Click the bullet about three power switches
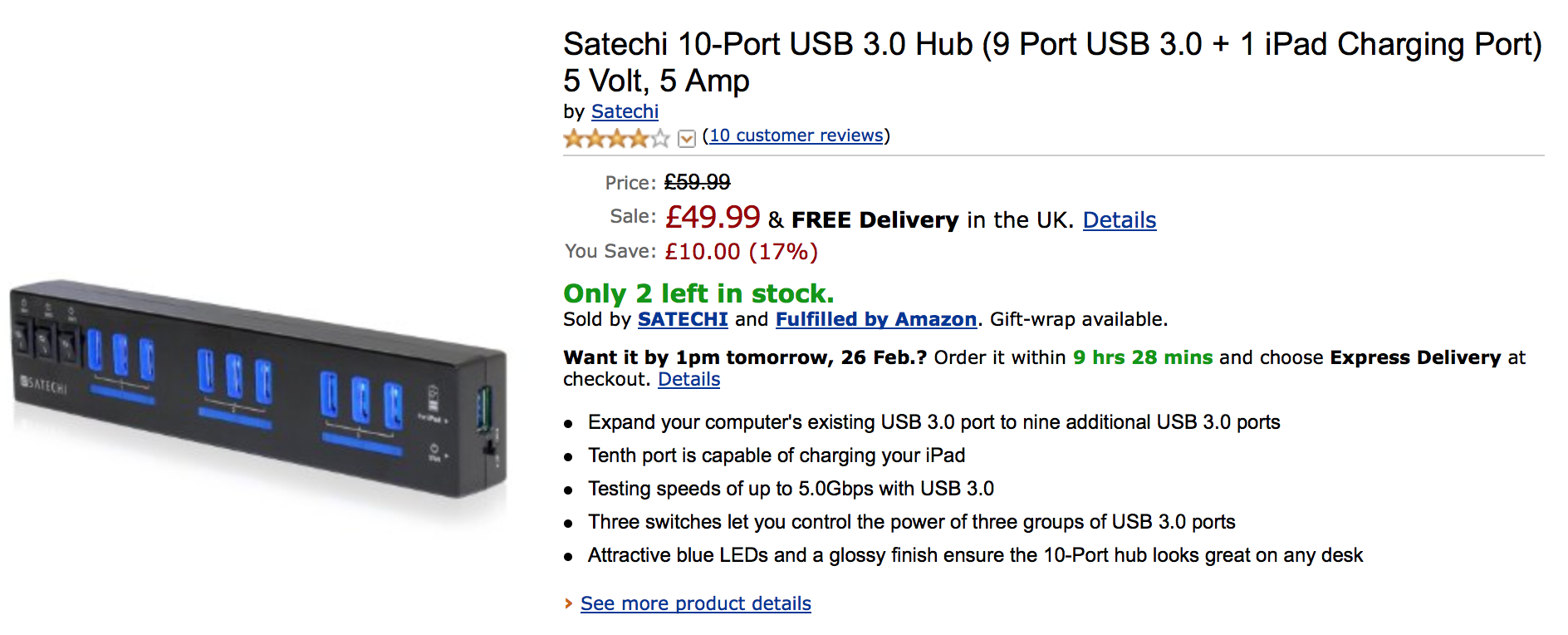This screenshot has width=1568, height=635. 911,522
